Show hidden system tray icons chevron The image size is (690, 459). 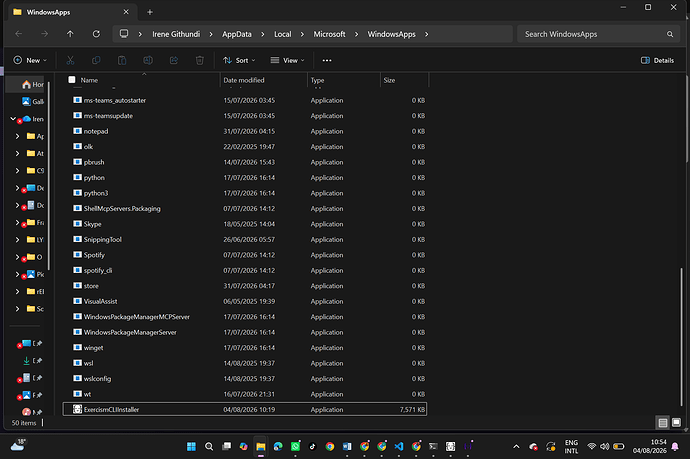point(516,447)
